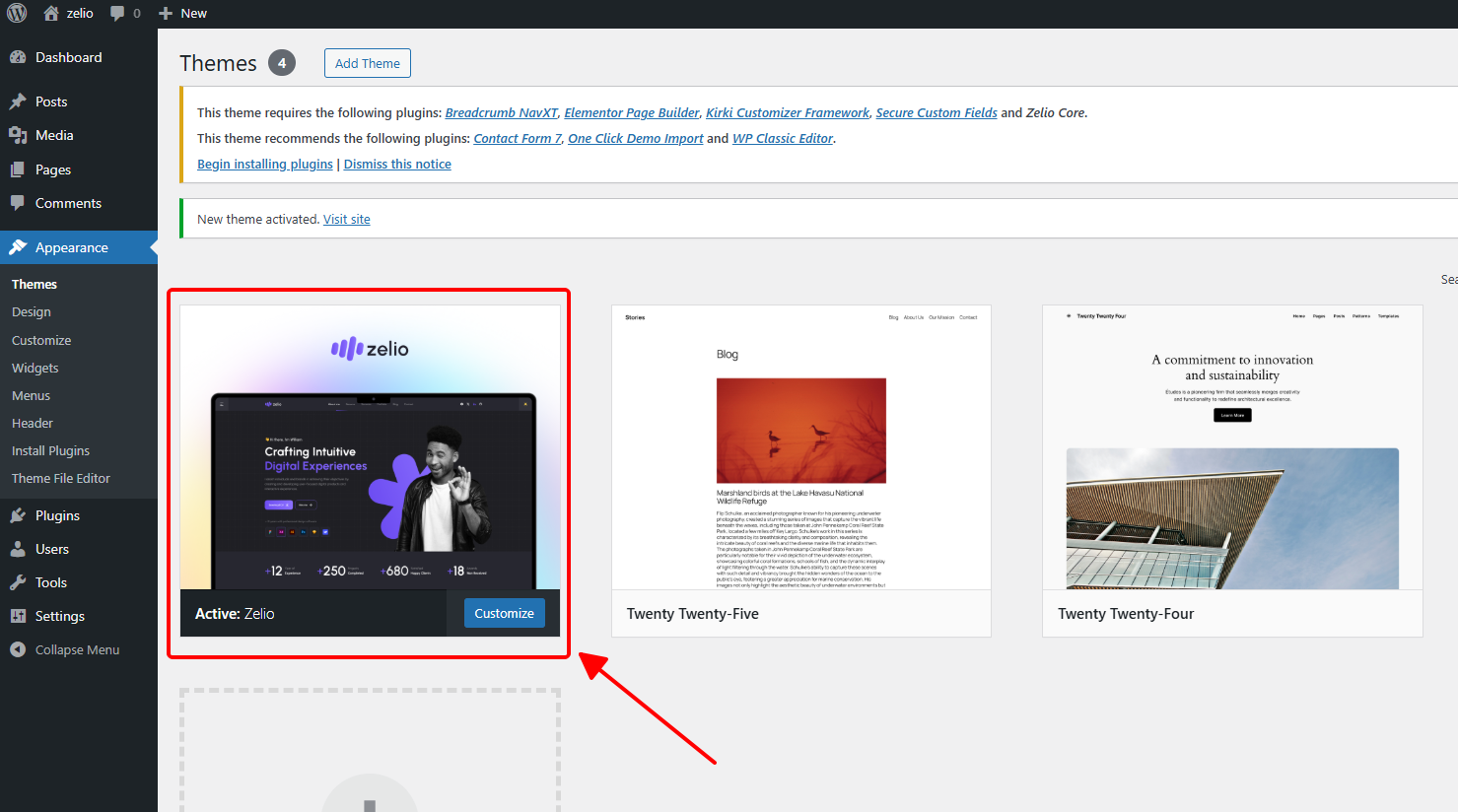Click the Add Theme button
1458x812 pixels.
coord(368,63)
